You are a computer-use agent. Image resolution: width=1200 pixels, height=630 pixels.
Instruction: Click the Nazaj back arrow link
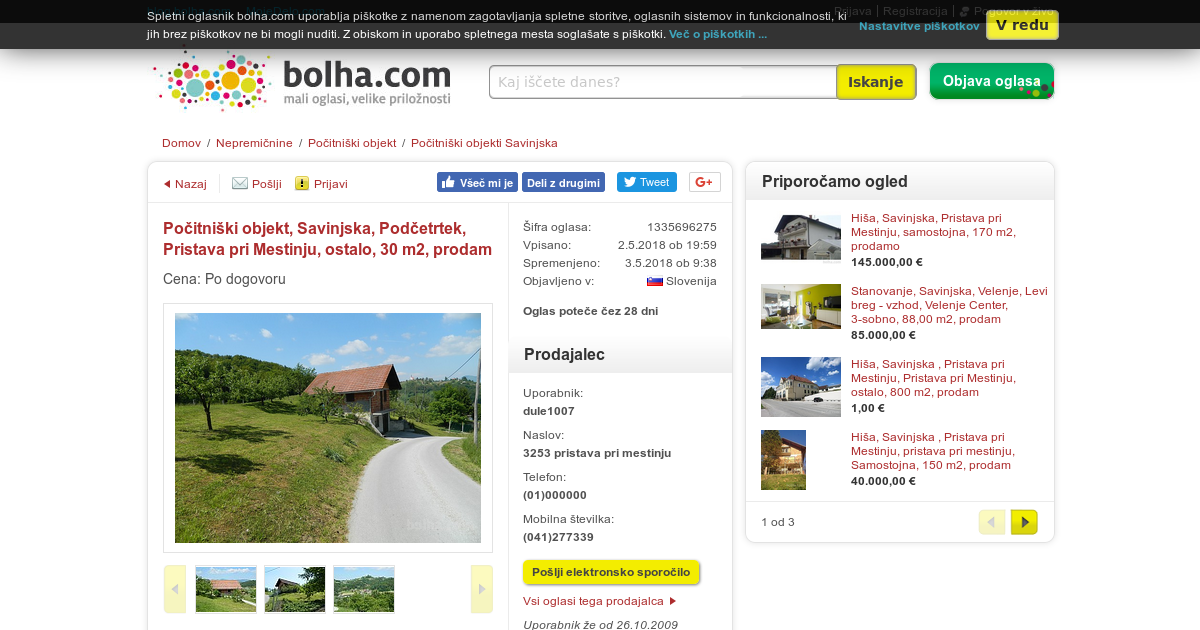pos(185,184)
